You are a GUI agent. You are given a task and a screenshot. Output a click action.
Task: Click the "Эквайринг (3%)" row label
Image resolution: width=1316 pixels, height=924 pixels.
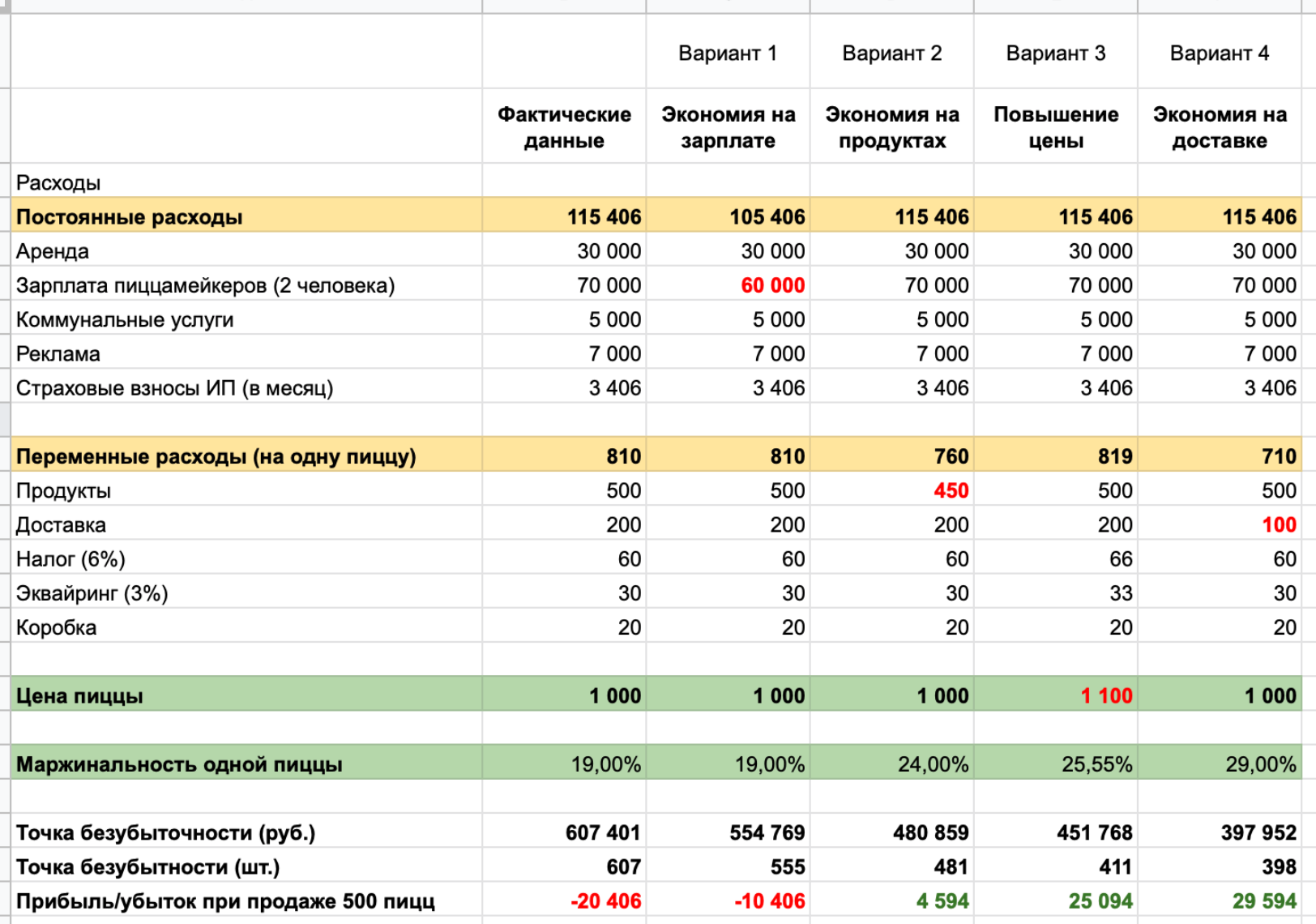click(x=92, y=593)
